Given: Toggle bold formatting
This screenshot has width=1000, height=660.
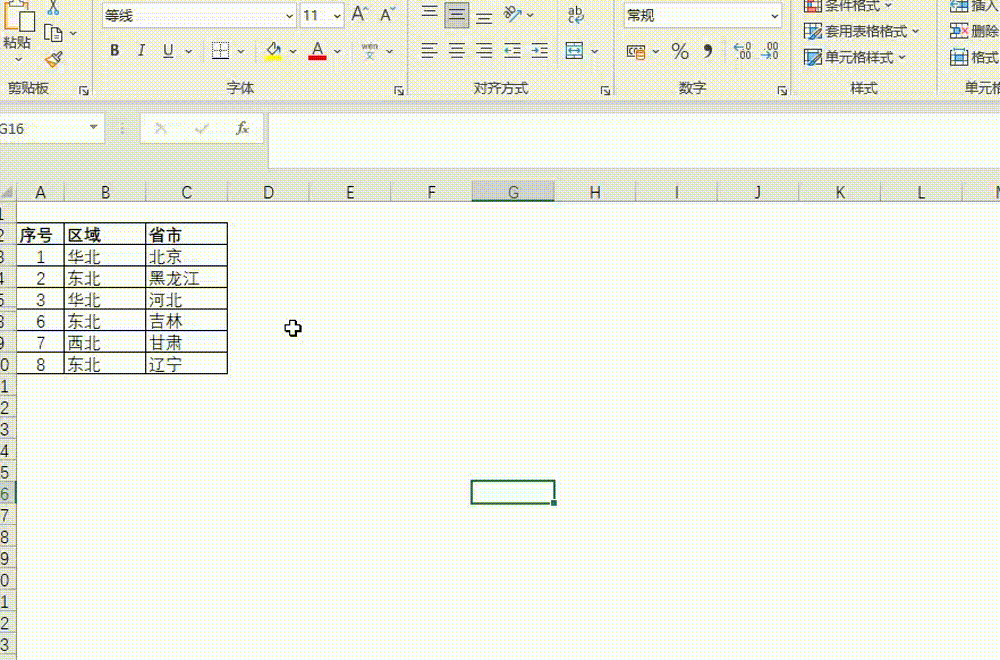Looking at the screenshot, I should coord(114,50).
